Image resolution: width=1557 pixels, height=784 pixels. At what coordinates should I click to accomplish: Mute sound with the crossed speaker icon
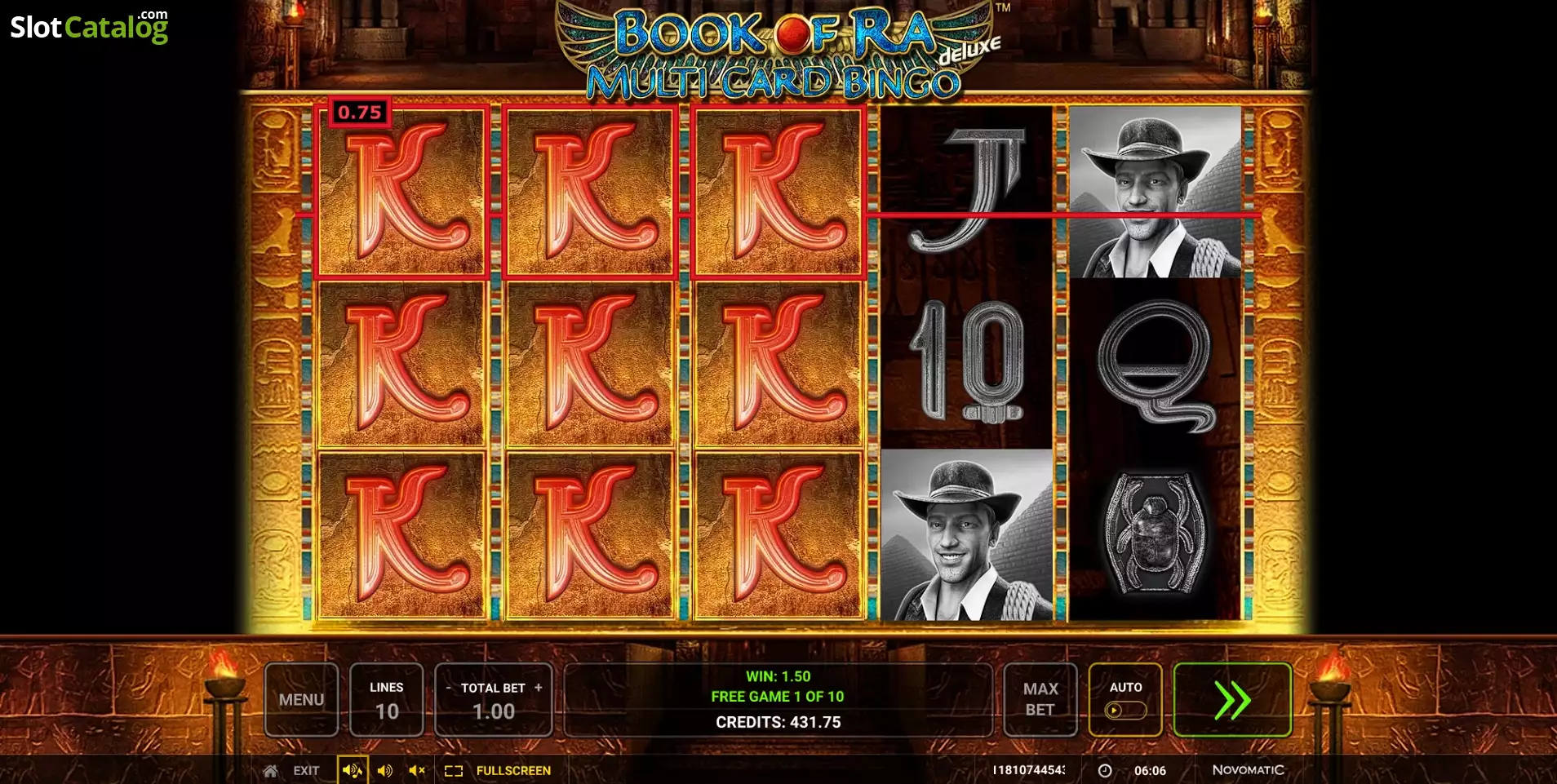coord(417,770)
